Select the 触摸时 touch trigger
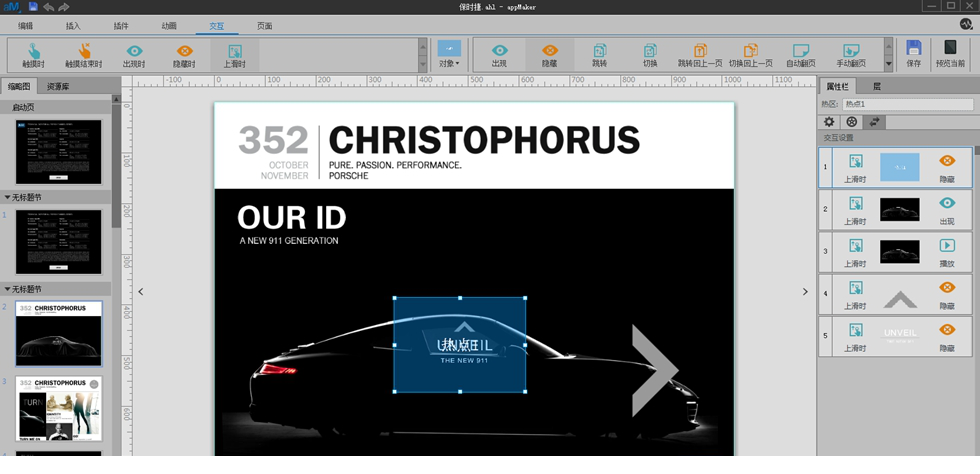 pos(34,55)
